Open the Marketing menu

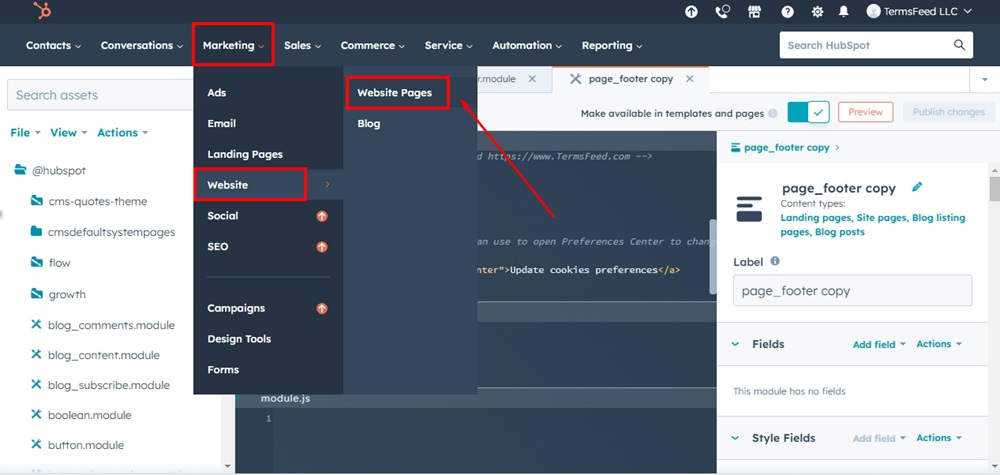point(233,45)
